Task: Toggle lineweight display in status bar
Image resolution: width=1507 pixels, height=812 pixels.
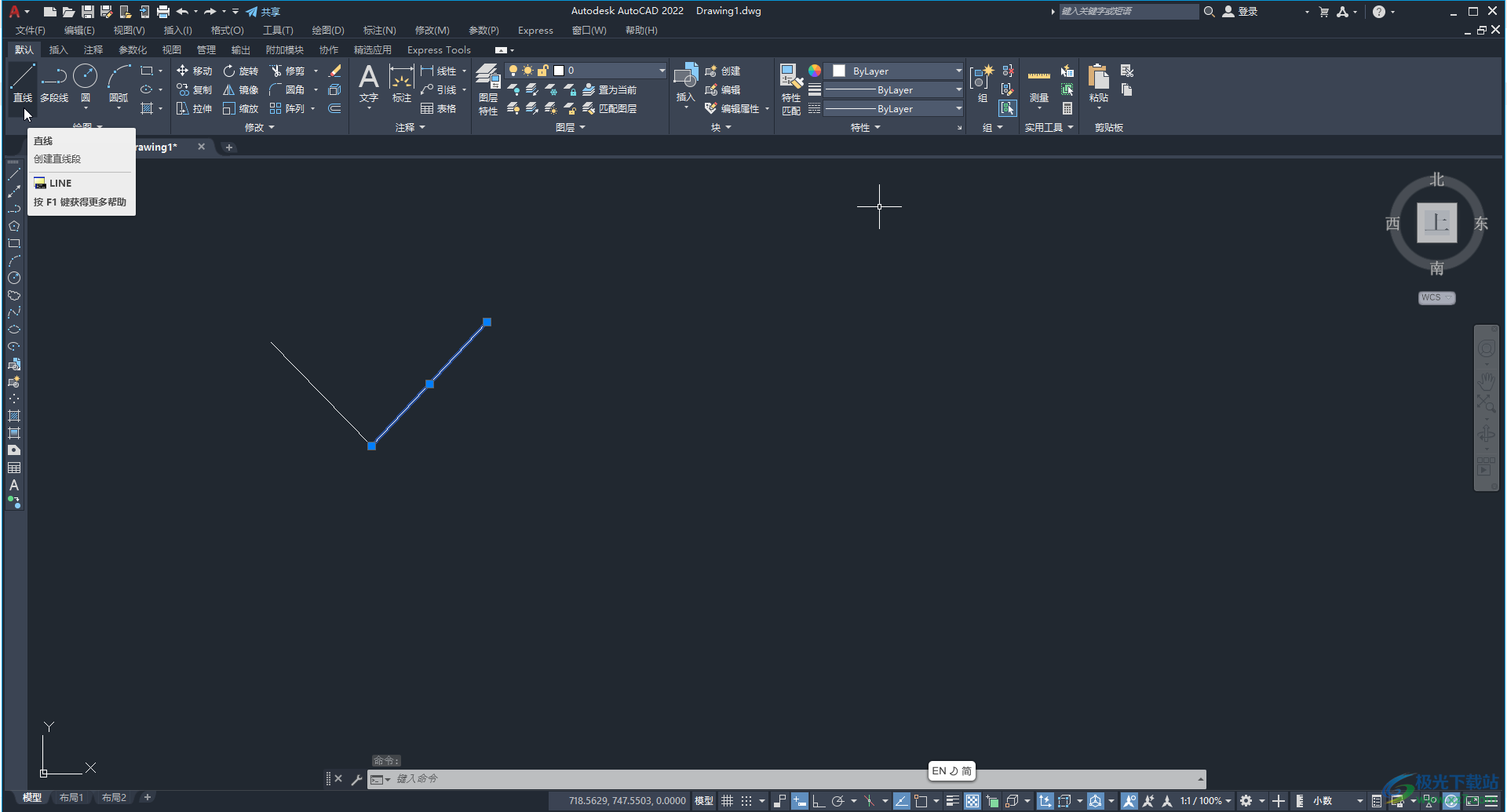Action: pyautogui.click(x=952, y=801)
